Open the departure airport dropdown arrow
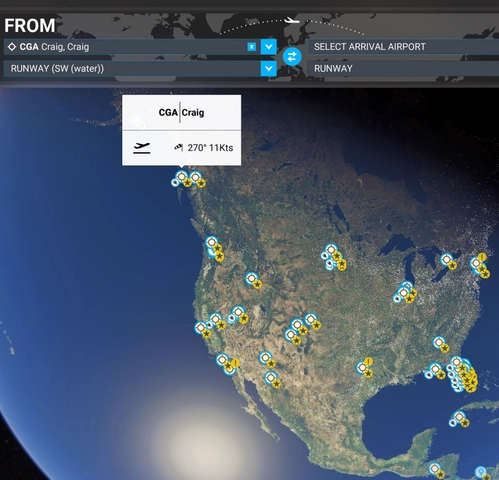Viewport: 499px width, 480px height. click(x=268, y=47)
